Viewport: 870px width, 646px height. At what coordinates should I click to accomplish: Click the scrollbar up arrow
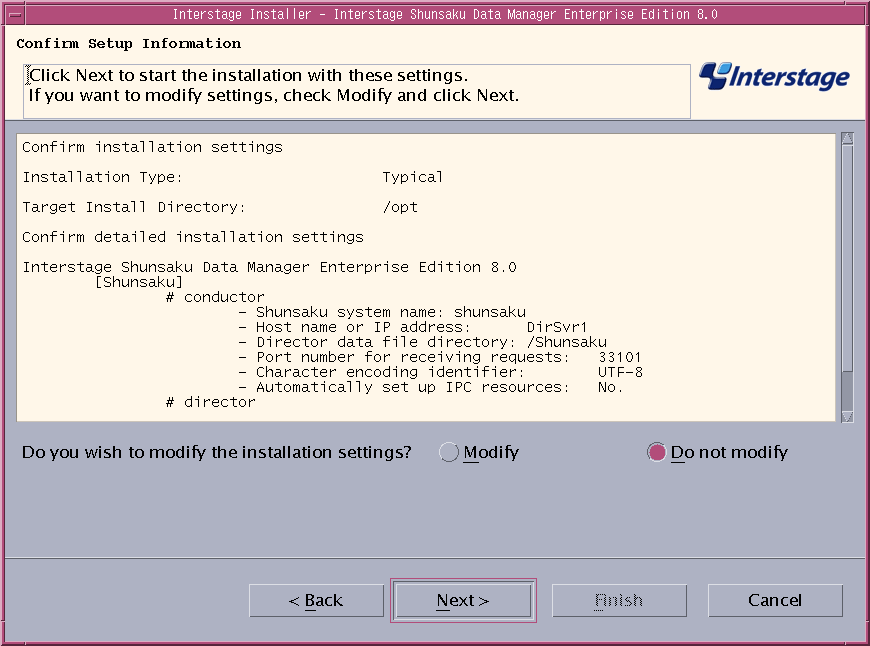tap(847, 138)
